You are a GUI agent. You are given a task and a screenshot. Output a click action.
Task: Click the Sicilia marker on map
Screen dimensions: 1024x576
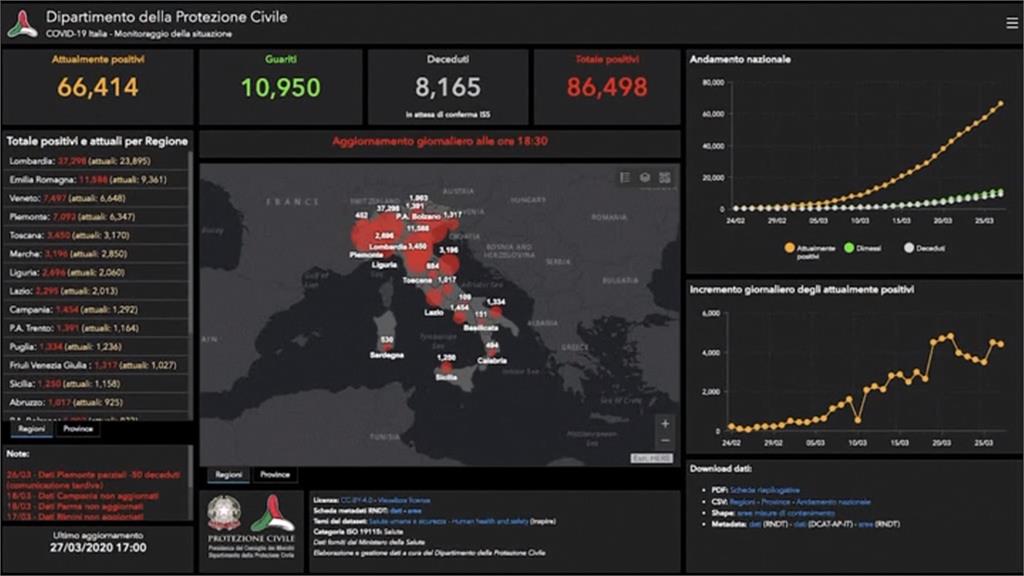click(x=447, y=367)
